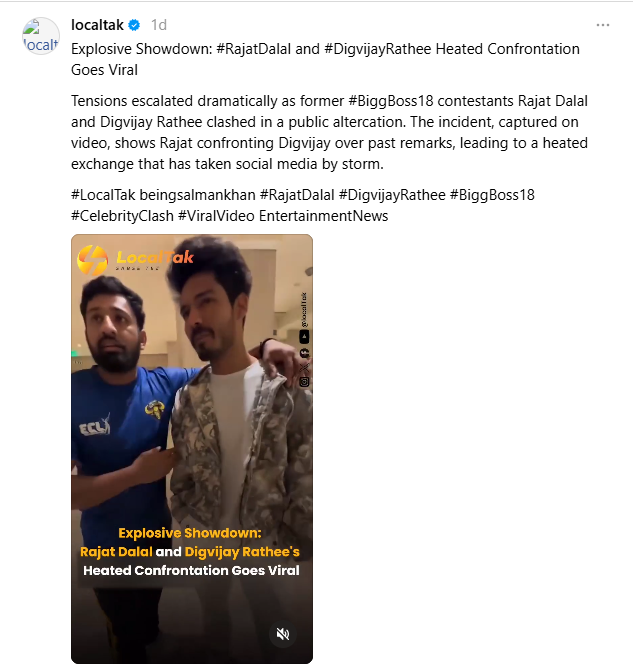This screenshot has height=665, width=633.
Task: Click the blue verified badge next to localtak
Action: point(134,25)
